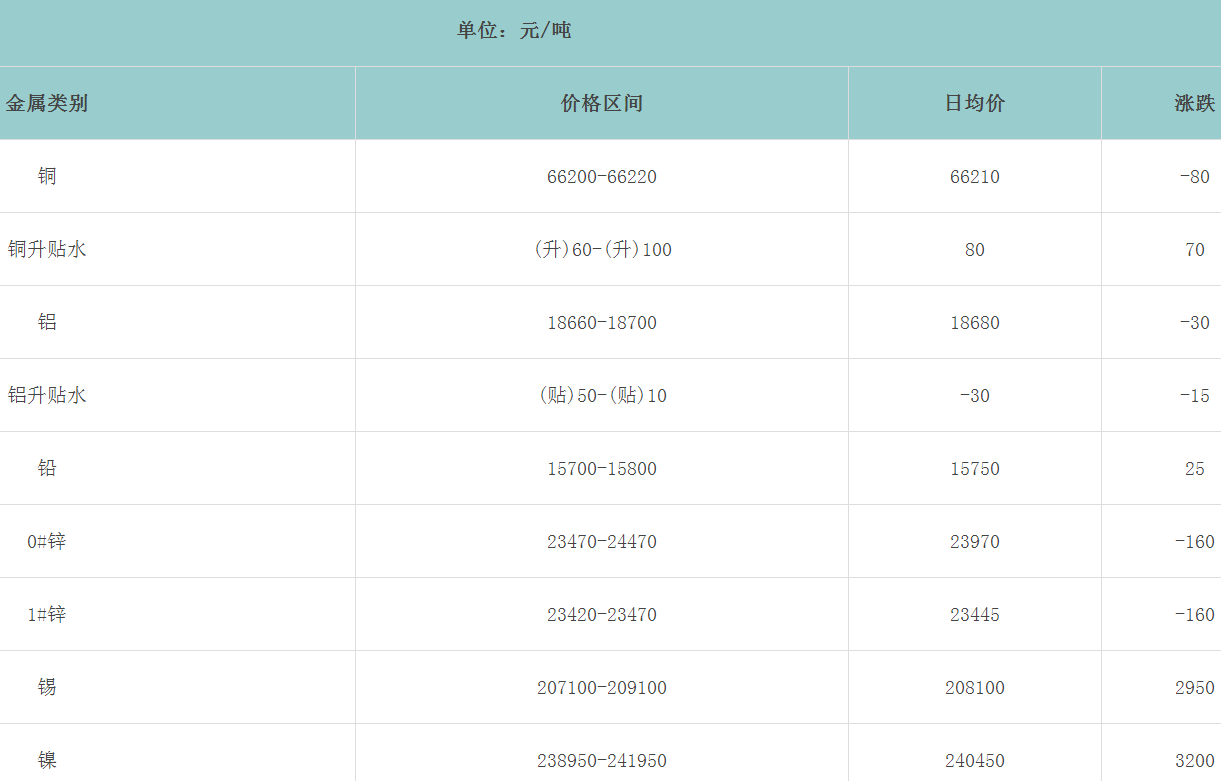Click the 价格区间 column header

coord(602,103)
